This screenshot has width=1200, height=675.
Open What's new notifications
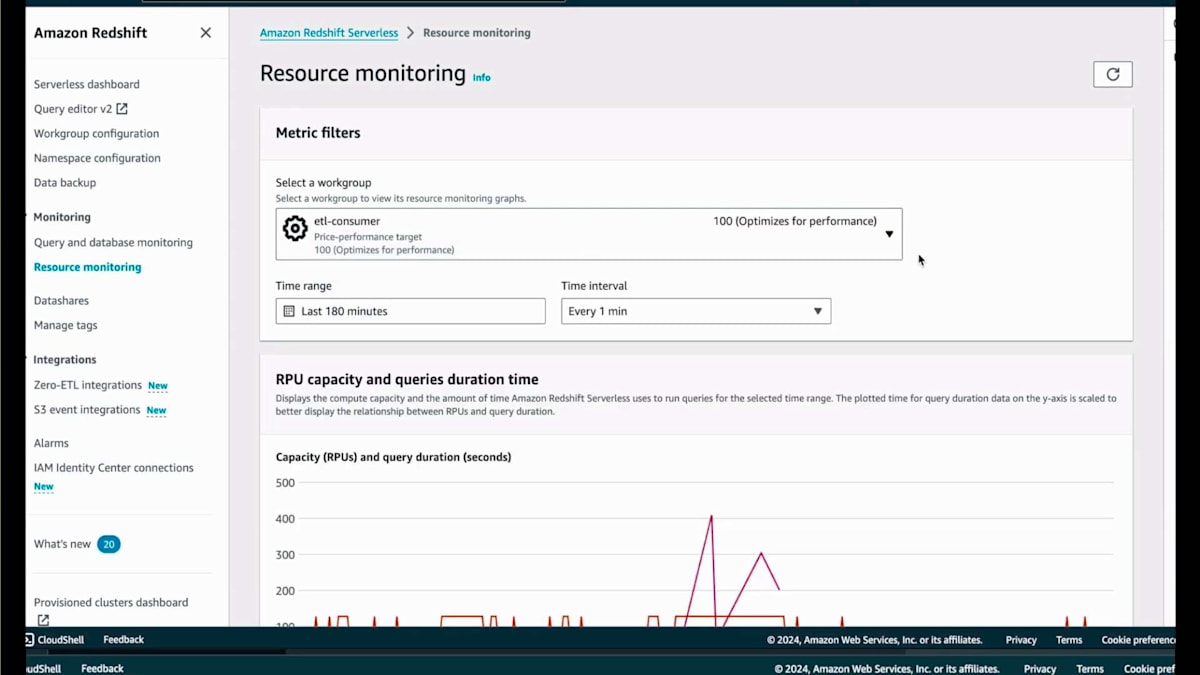tap(62, 544)
